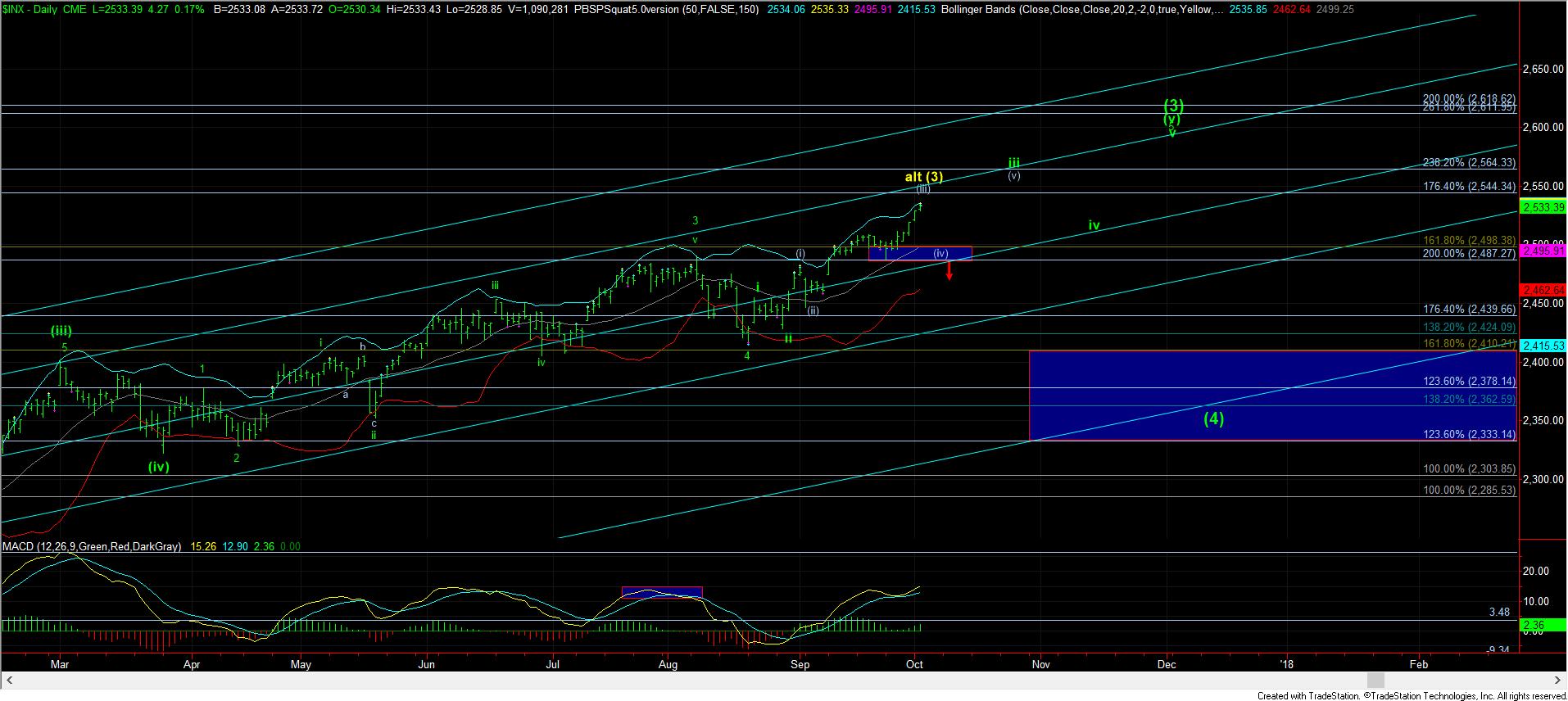
Task: Click the Feb label on the time axis
Action: click(1418, 665)
